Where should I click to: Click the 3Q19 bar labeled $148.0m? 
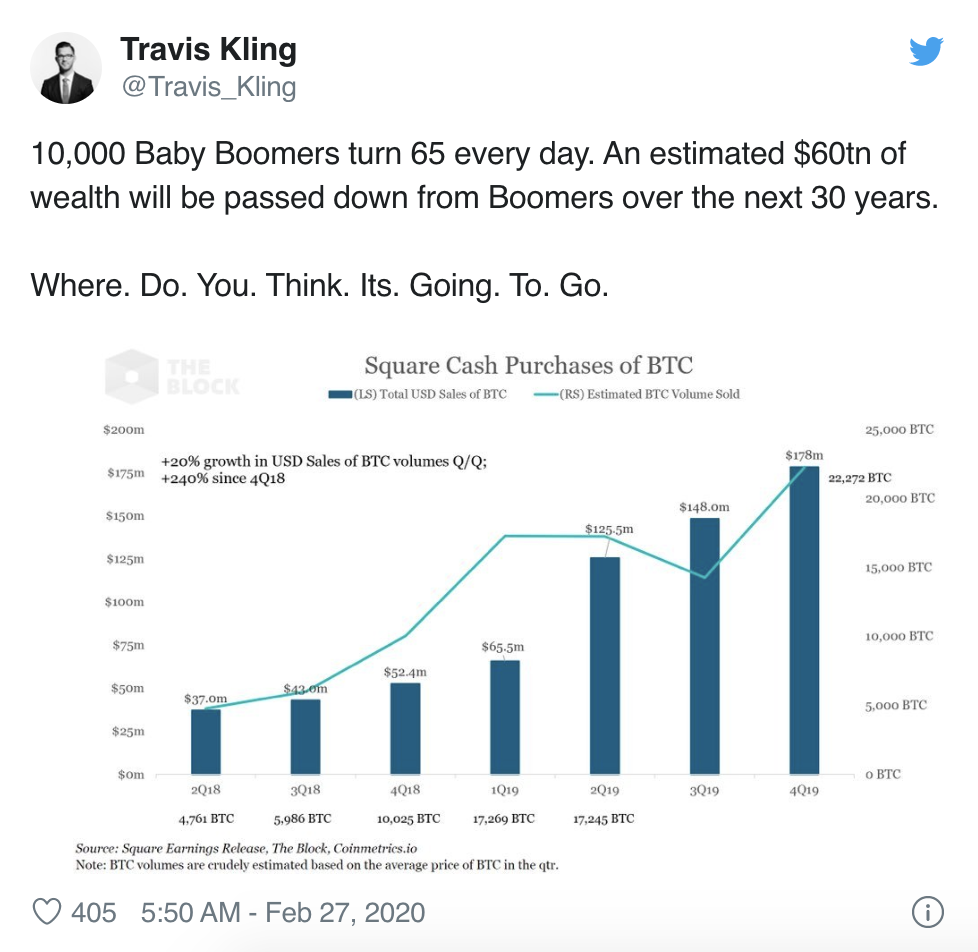[704, 646]
